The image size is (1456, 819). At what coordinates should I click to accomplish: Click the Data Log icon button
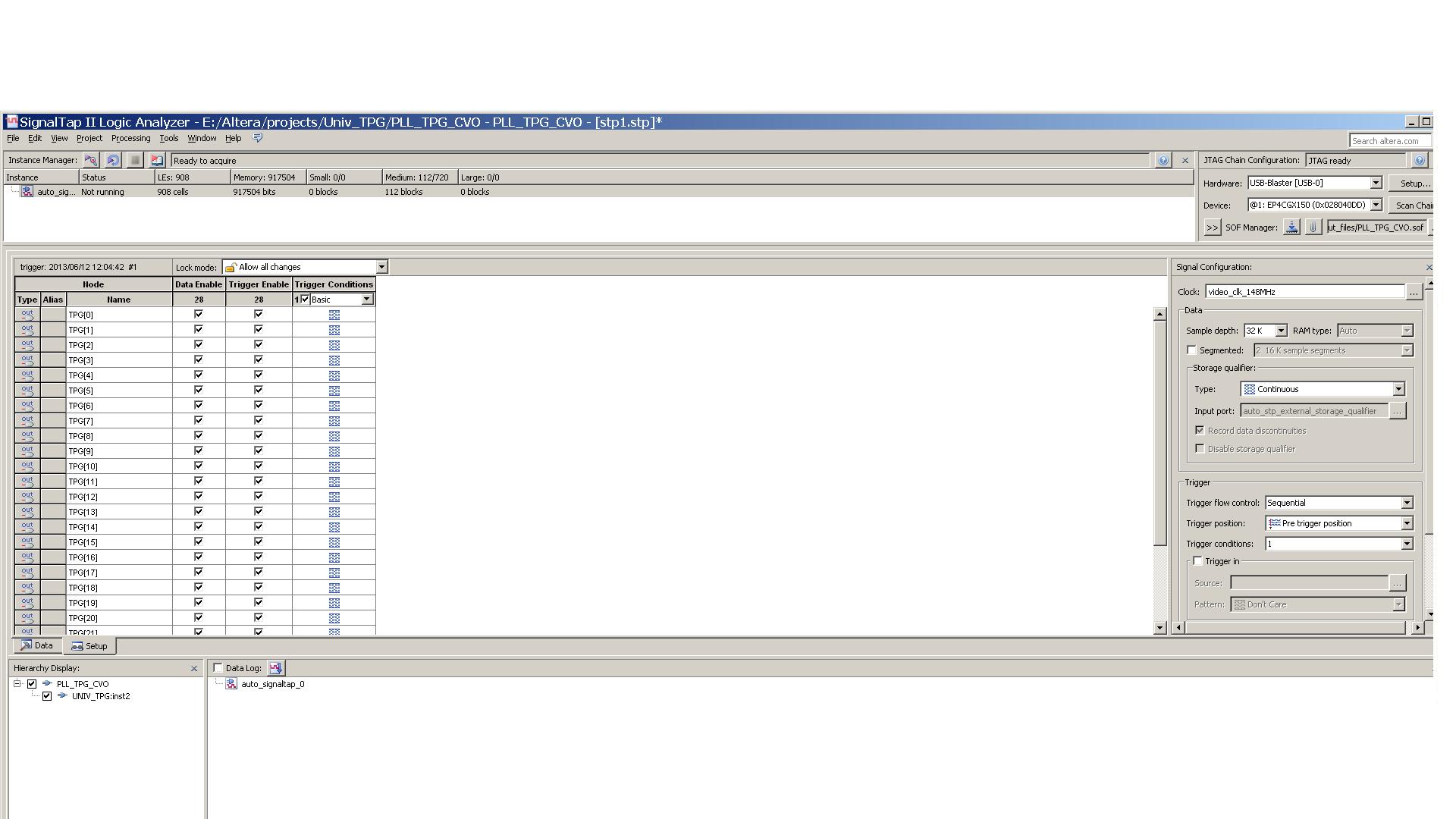pos(275,668)
